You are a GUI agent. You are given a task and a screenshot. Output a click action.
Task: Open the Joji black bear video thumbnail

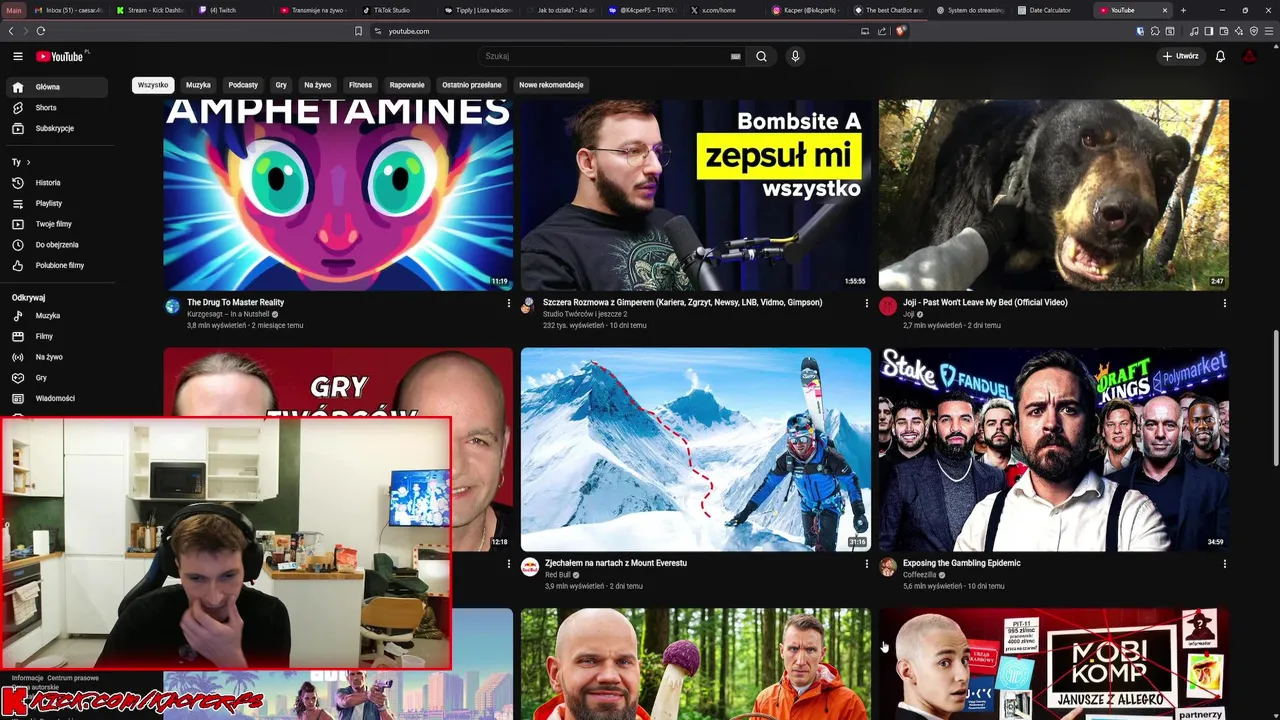[1053, 195]
